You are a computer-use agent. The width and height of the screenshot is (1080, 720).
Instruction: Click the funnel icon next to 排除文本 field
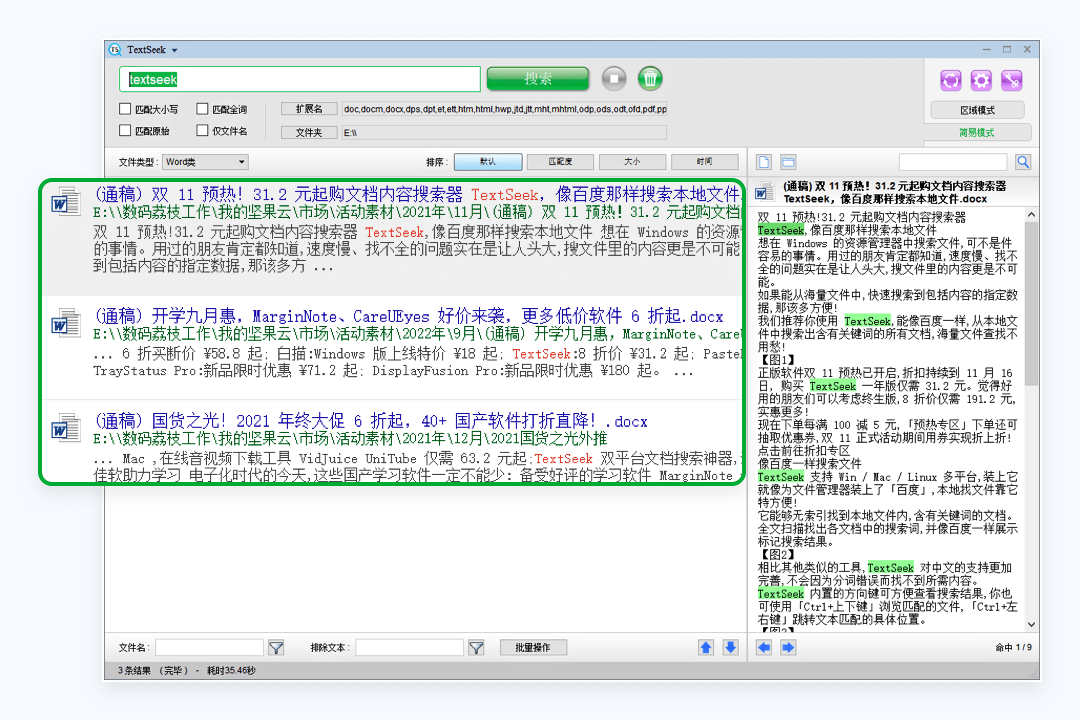pos(476,648)
